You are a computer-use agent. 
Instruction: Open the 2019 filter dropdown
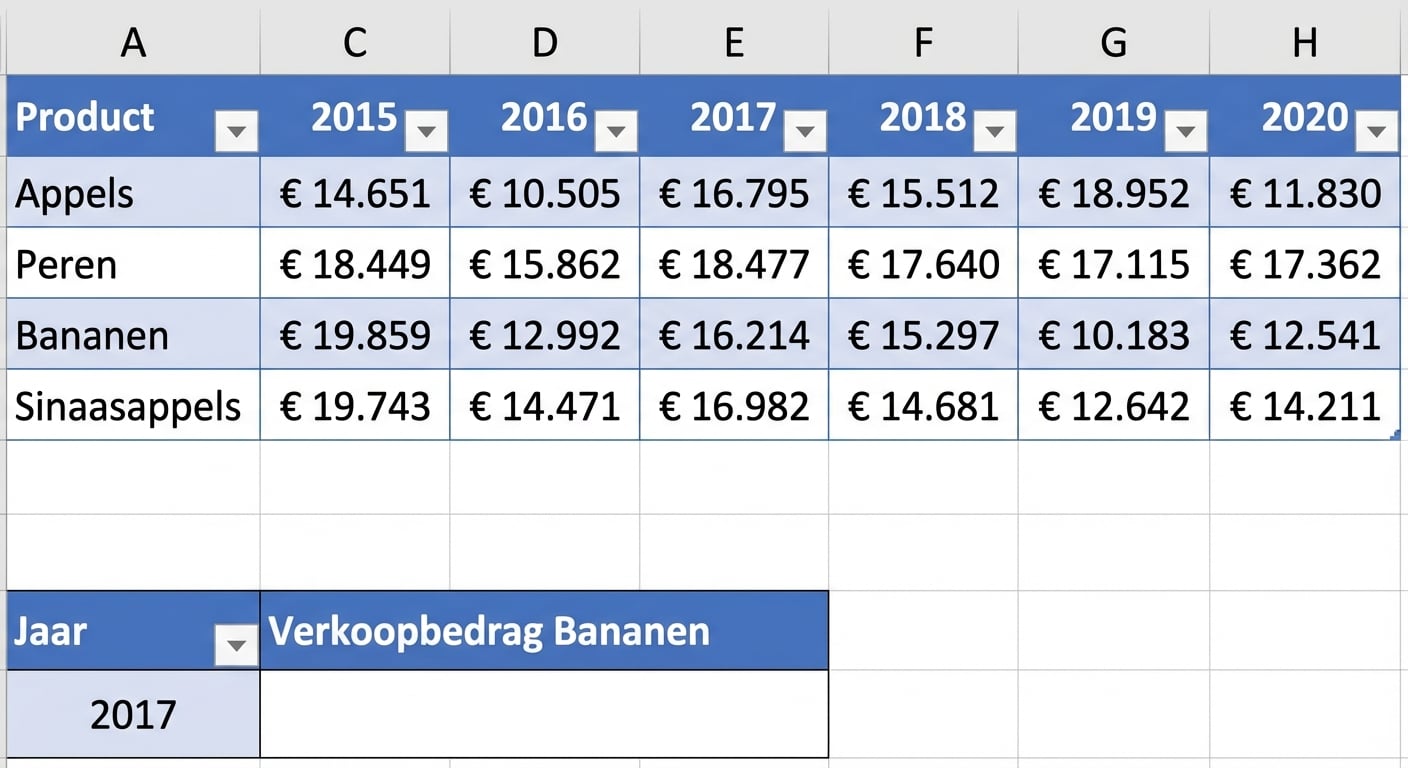1186,131
